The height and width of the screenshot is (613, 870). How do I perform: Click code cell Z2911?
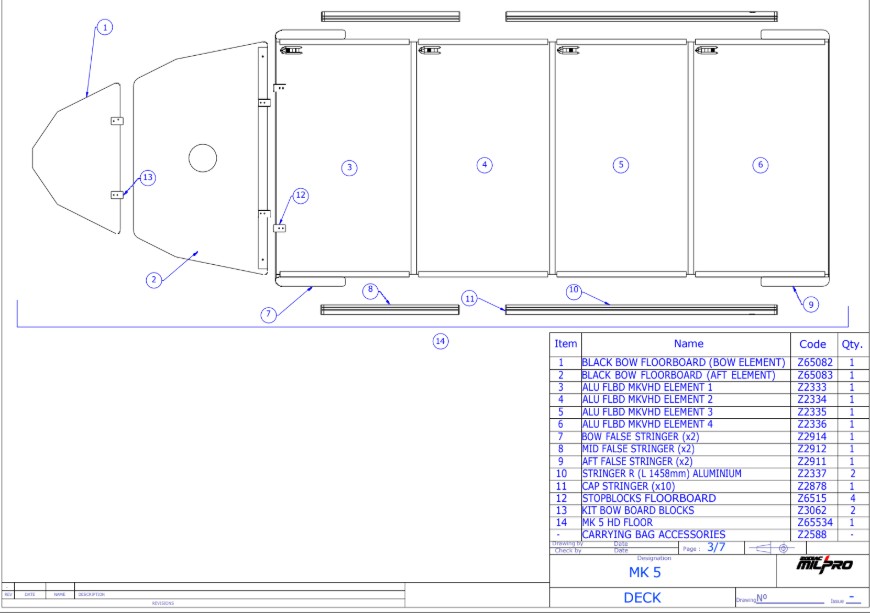812,462
